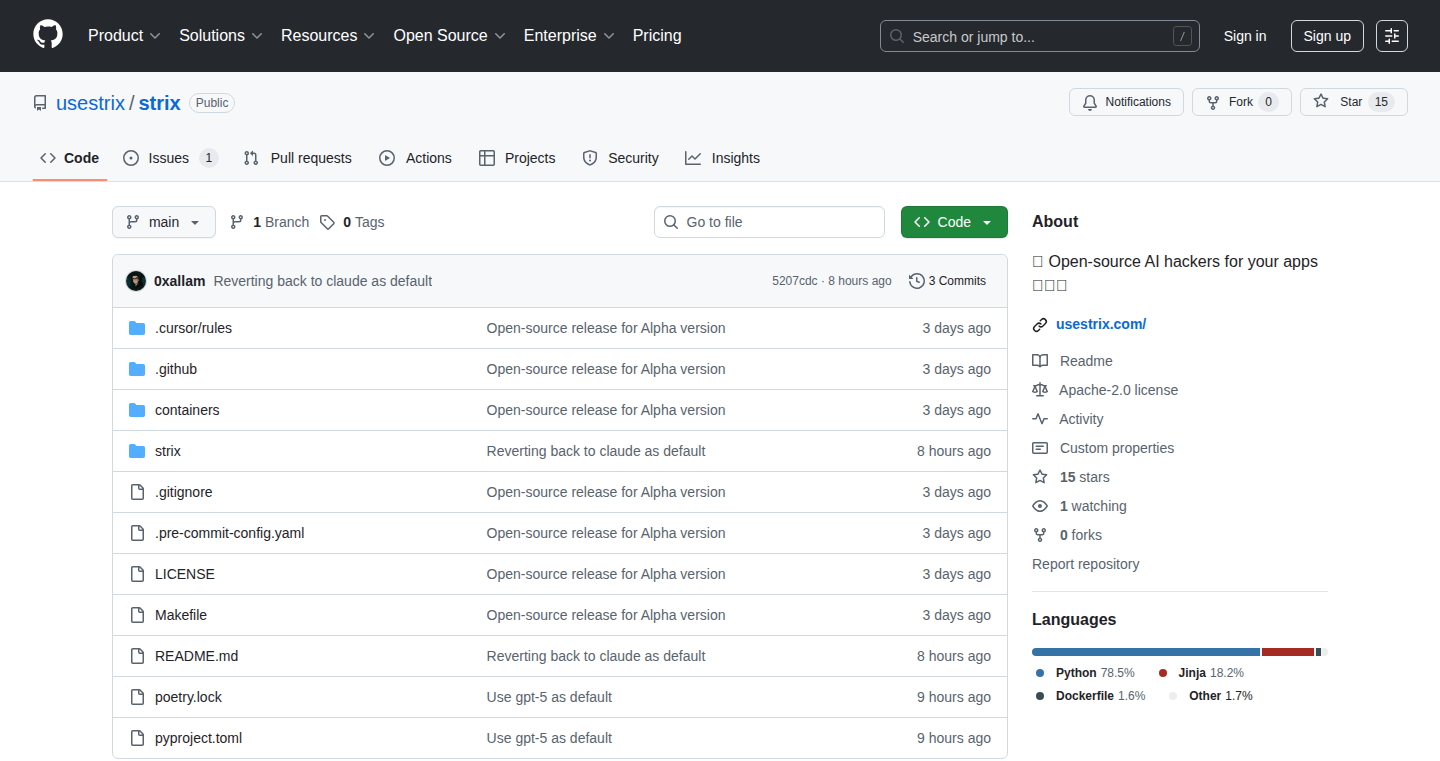Open the strix folder

click(x=168, y=451)
